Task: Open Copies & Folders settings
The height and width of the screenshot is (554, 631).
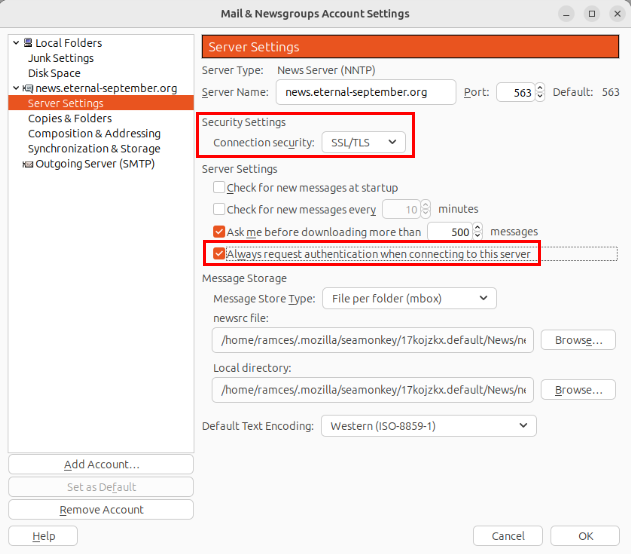Action: pos(70,118)
